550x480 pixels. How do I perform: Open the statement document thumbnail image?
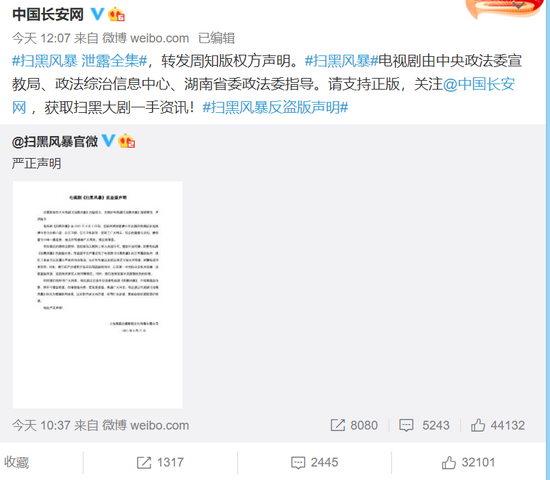pyautogui.click(x=98, y=295)
